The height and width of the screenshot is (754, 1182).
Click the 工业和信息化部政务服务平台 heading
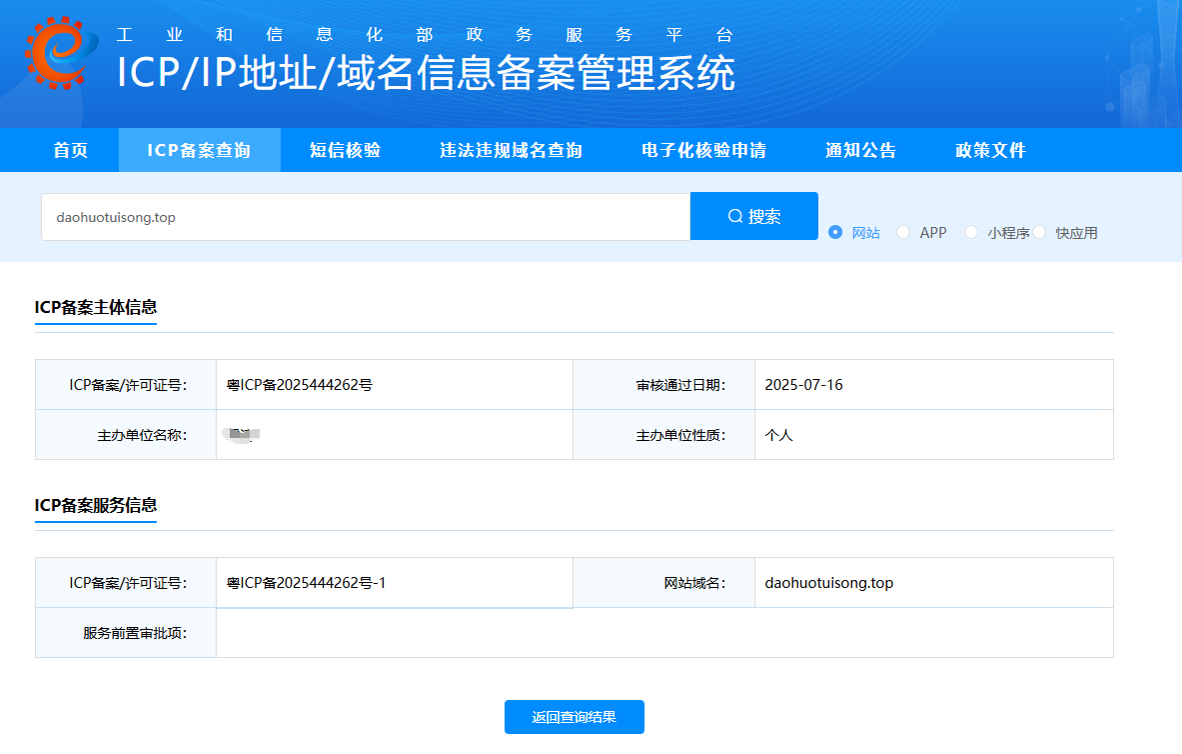[424, 35]
